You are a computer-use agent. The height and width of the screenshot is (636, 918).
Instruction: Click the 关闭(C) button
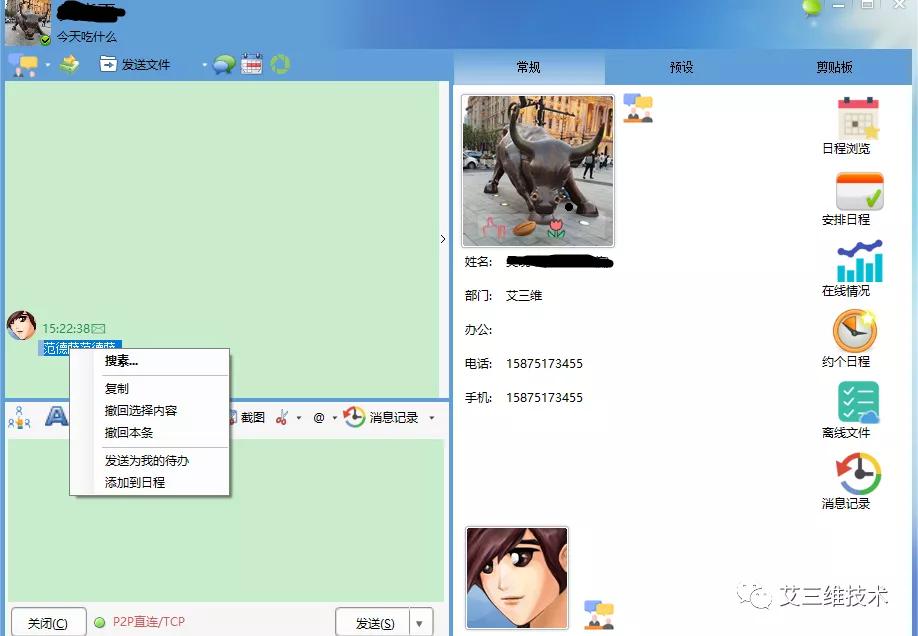pyautogui.click(x=48, y=620)
